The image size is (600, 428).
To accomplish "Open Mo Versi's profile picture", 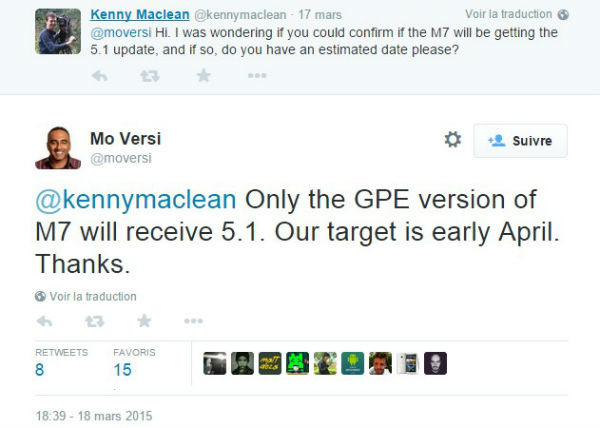I will pyautogui.click(x=58, y=147).
